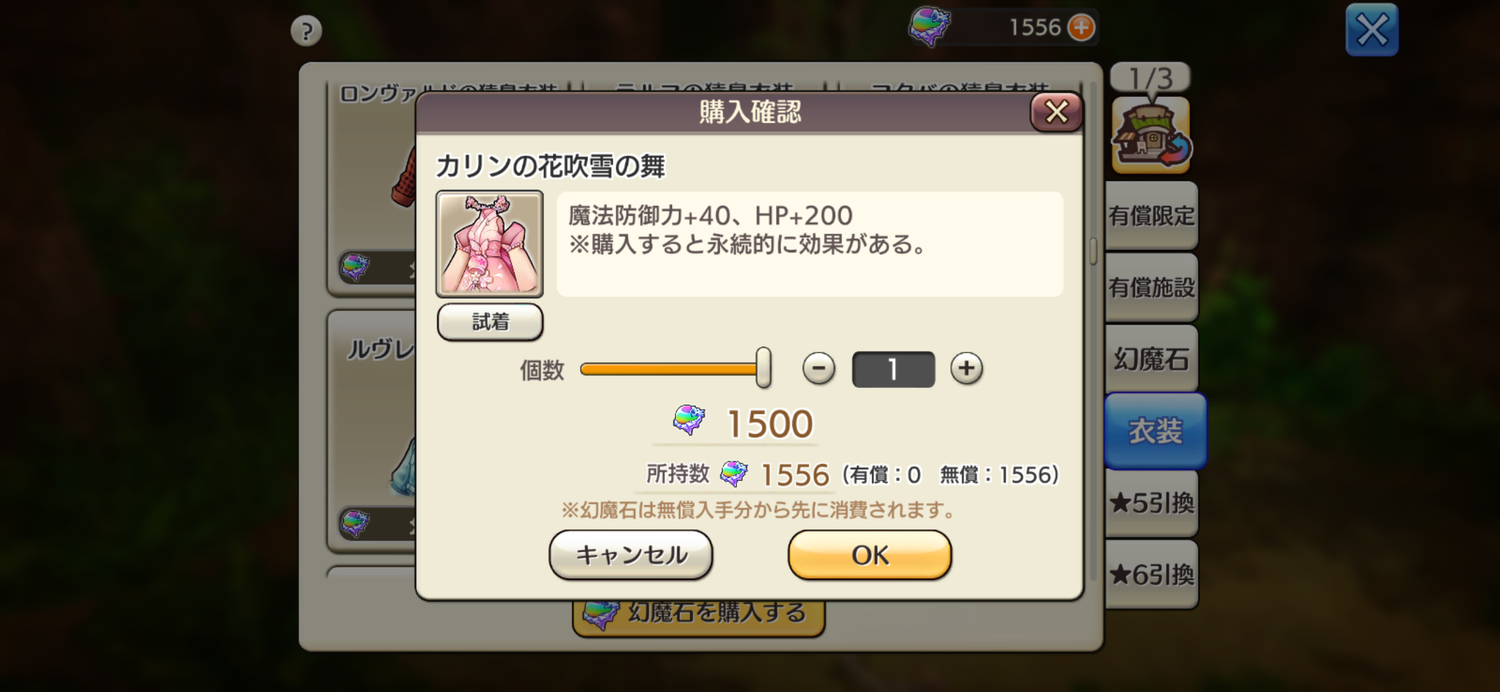Click the shop switch house icon
This screenshot has height=692, width=1500.
[x=1151, y=134]
